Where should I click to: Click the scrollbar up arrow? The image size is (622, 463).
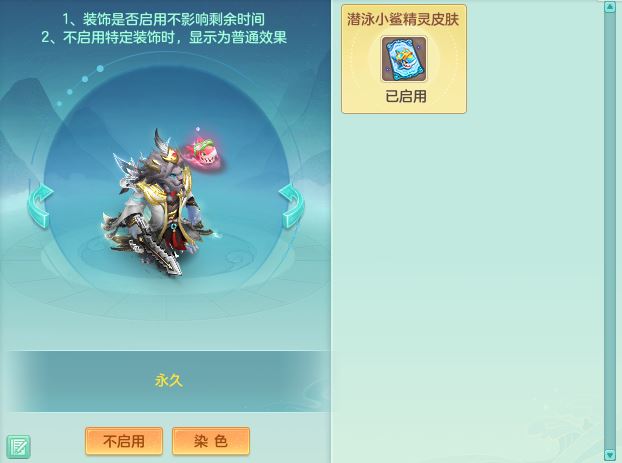click(x=610, y=7)
